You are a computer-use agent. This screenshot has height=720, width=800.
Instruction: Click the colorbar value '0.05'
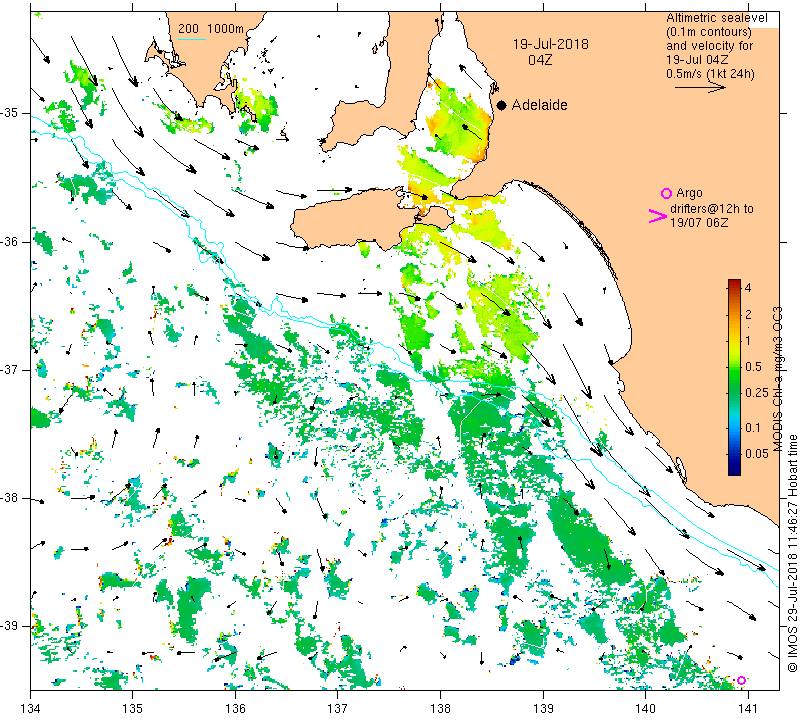(757, 454)
